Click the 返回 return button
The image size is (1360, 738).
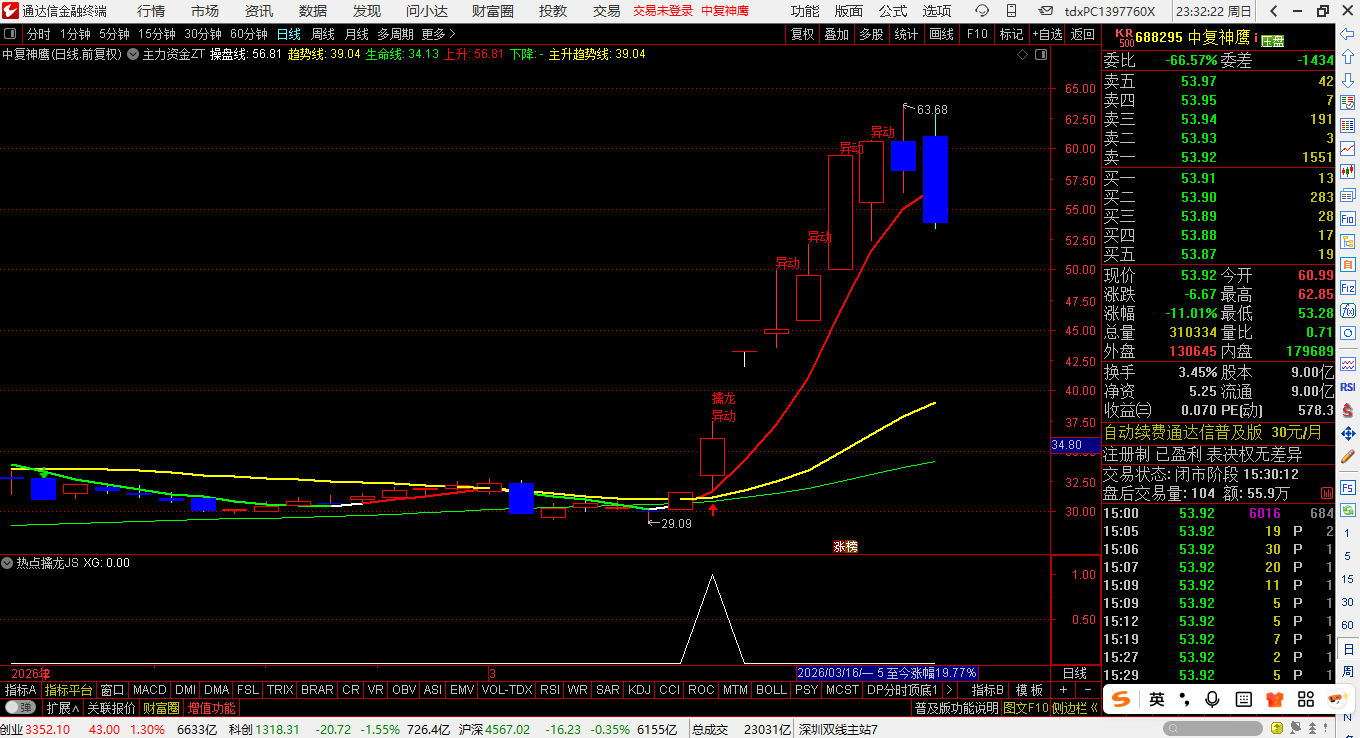[1083, 34]
